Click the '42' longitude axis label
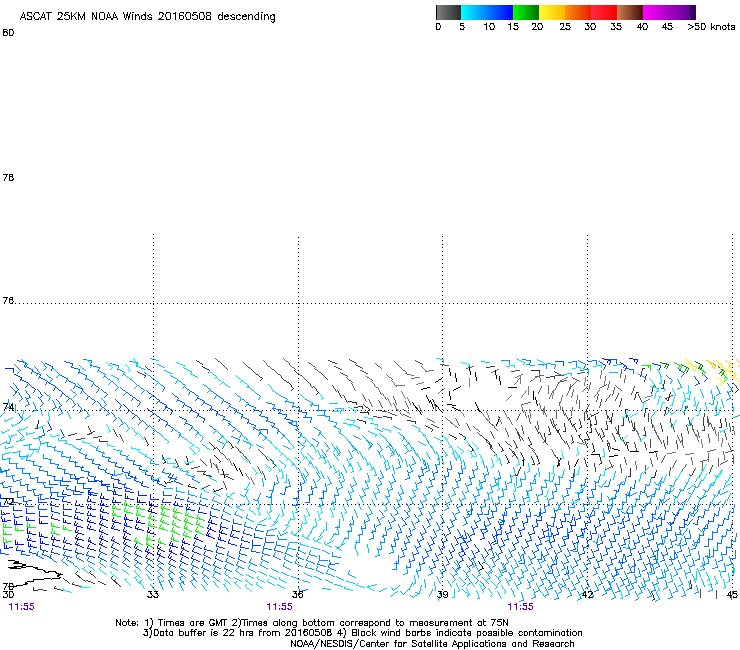 (x=587, y=595)
